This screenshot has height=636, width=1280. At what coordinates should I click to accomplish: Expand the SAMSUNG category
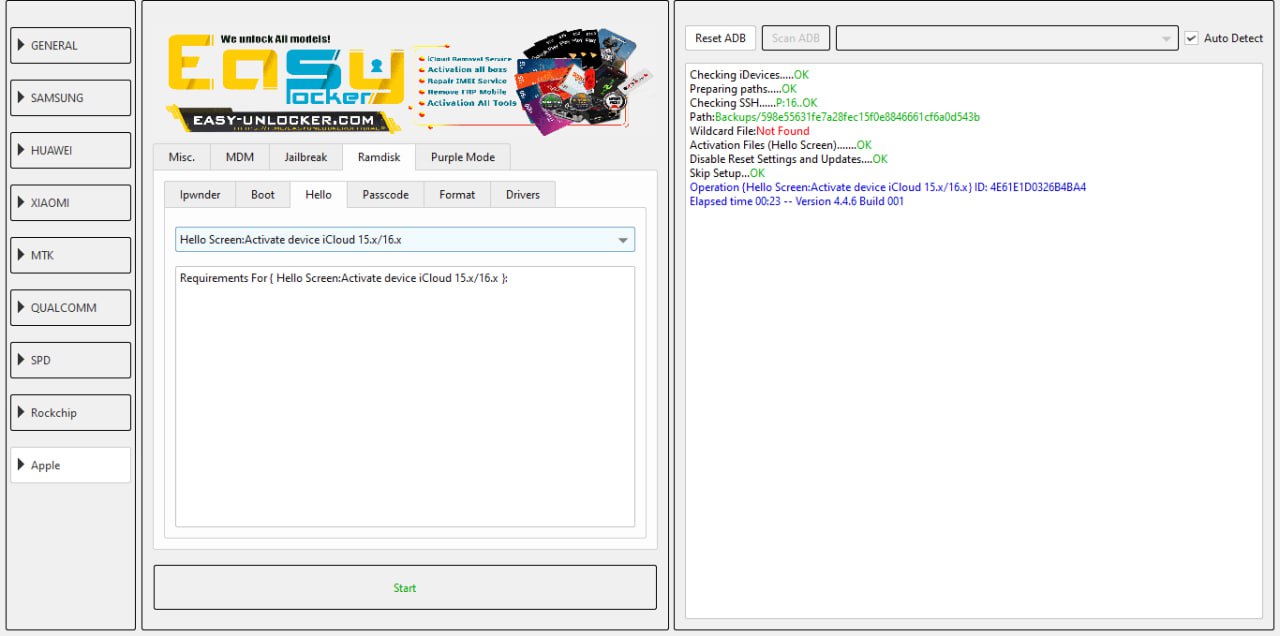click(x=71, y=98)
